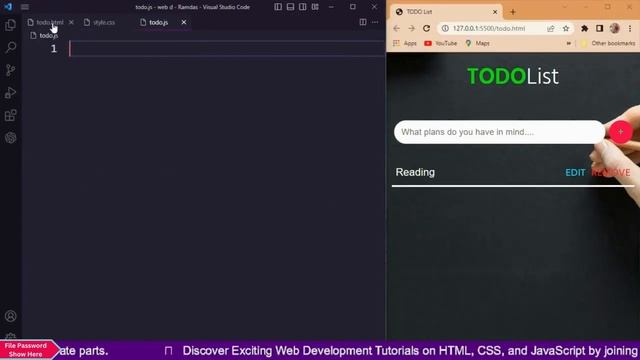
Task: Bookmark this page with the star icon
Action: coord(566,28)
